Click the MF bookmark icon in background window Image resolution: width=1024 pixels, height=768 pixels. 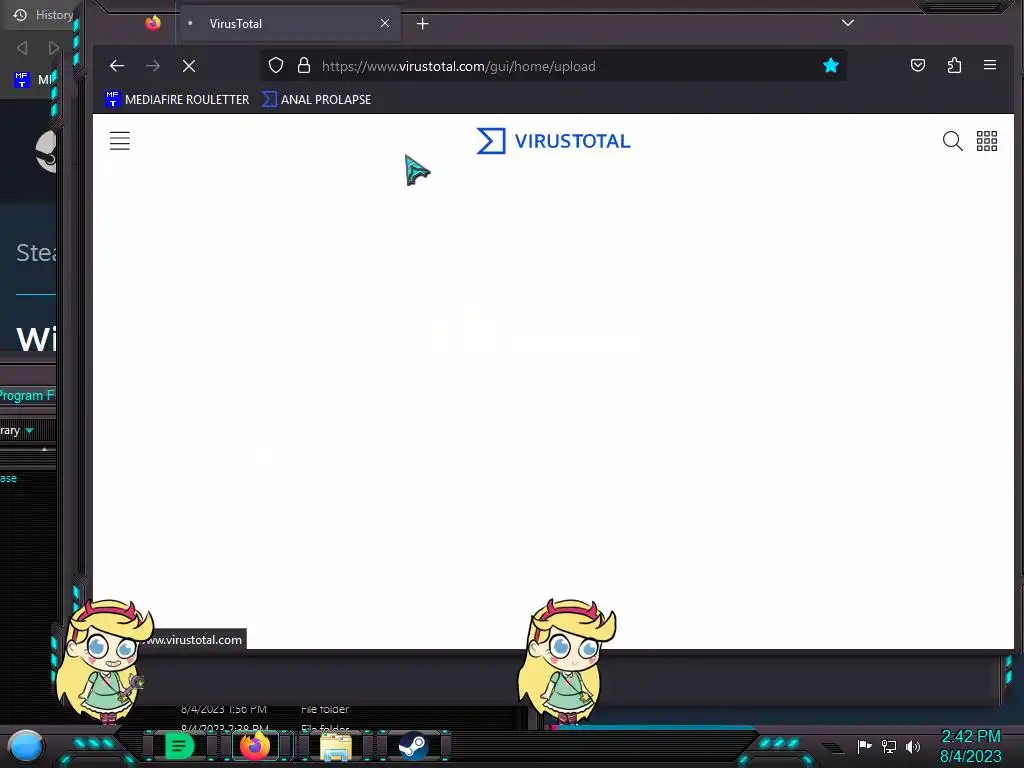click(x=22, y=80)
